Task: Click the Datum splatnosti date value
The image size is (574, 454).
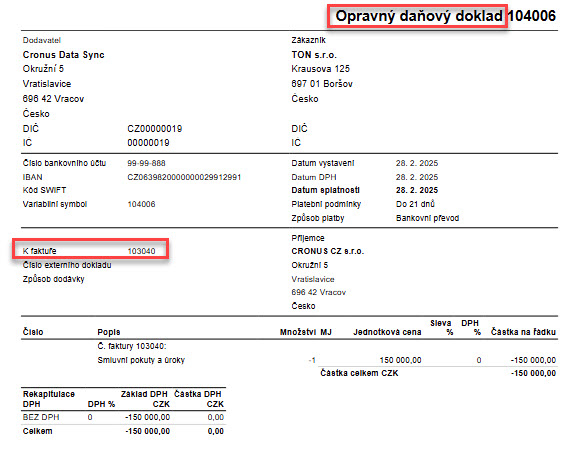Action: (417, 190)
